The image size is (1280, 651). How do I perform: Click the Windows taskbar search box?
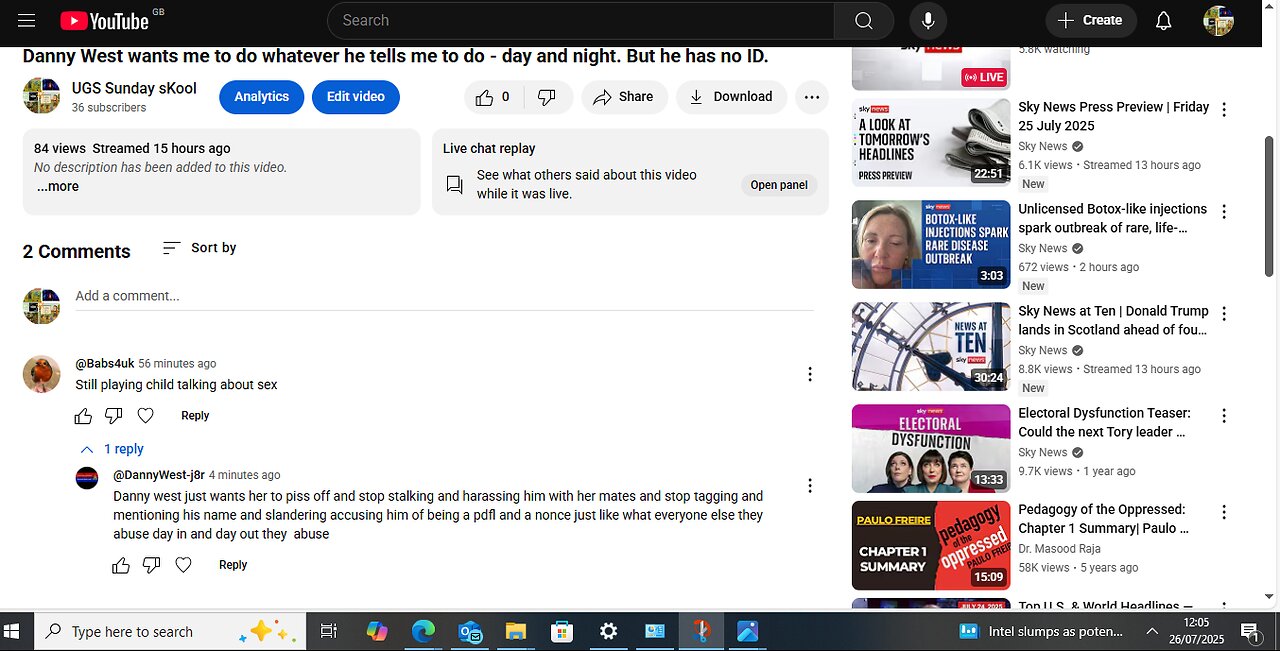pos(170,632)
